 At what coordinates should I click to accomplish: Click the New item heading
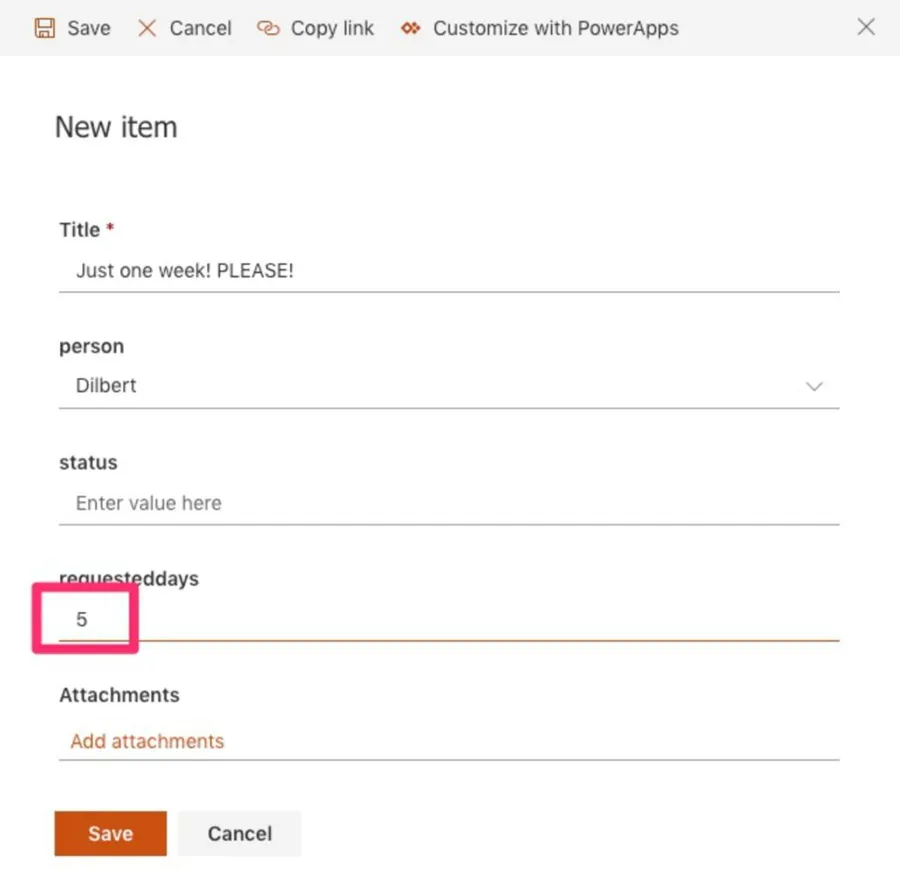[116, 127]
